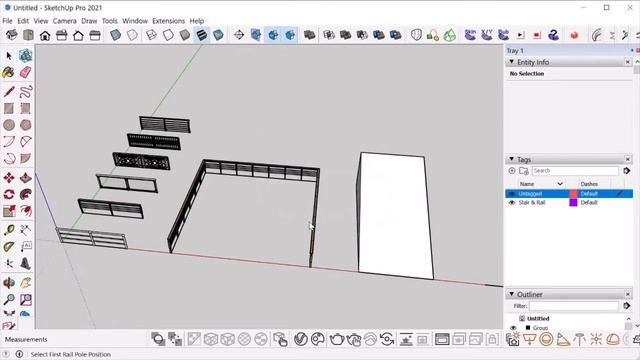
Task: Close the Tags panel
Action: [x=628, y=159]
